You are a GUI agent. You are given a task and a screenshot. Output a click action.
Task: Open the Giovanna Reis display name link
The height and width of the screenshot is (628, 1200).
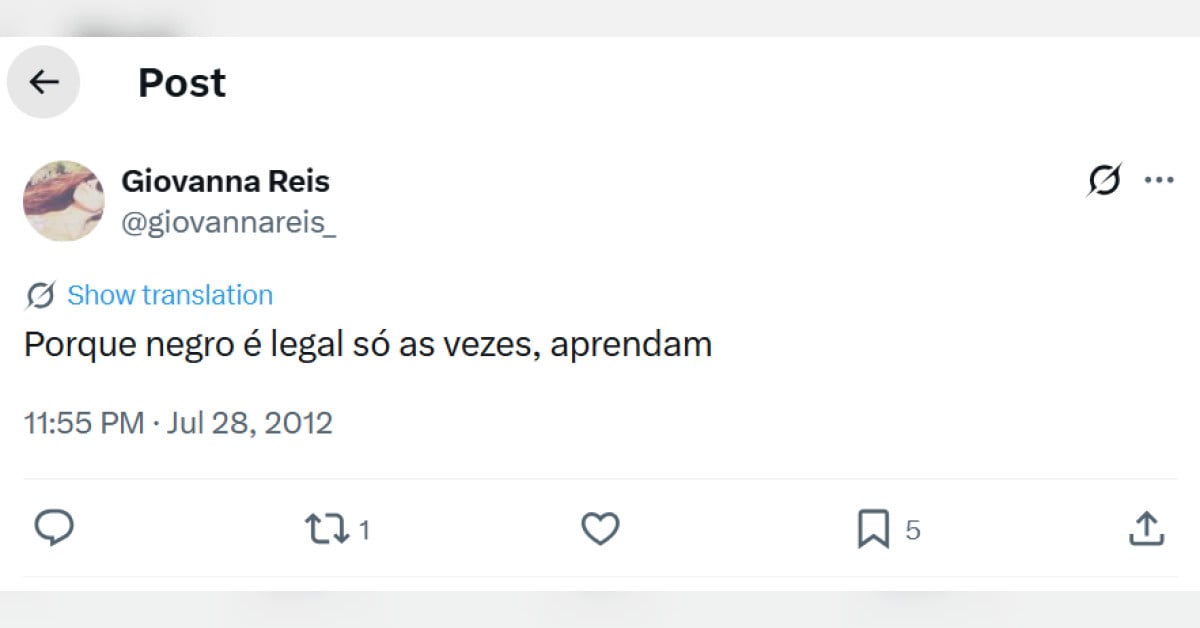(225, 181)
